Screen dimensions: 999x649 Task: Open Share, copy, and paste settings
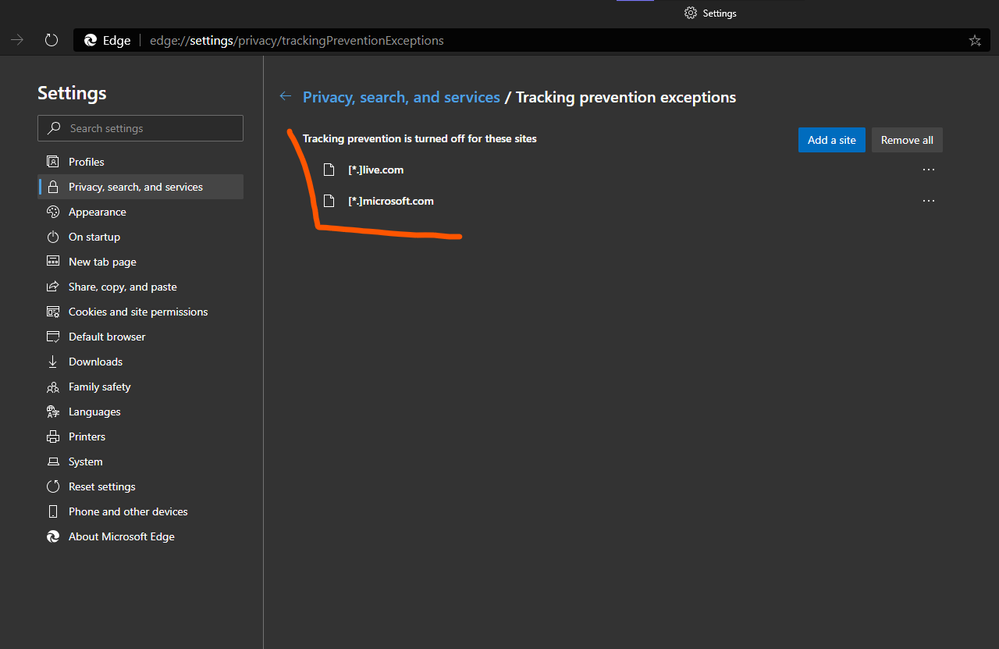[140, 287]
